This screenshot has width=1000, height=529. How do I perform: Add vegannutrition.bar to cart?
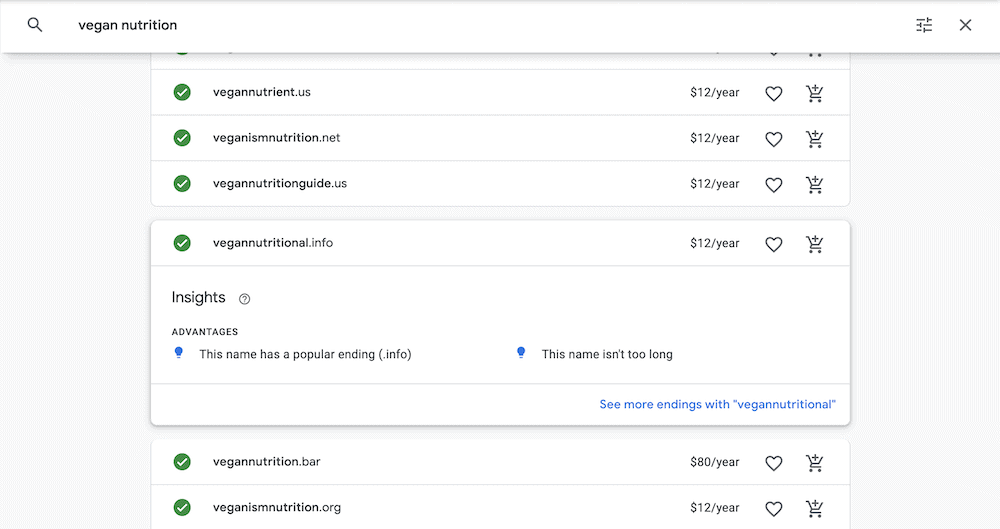coord(814,463)
